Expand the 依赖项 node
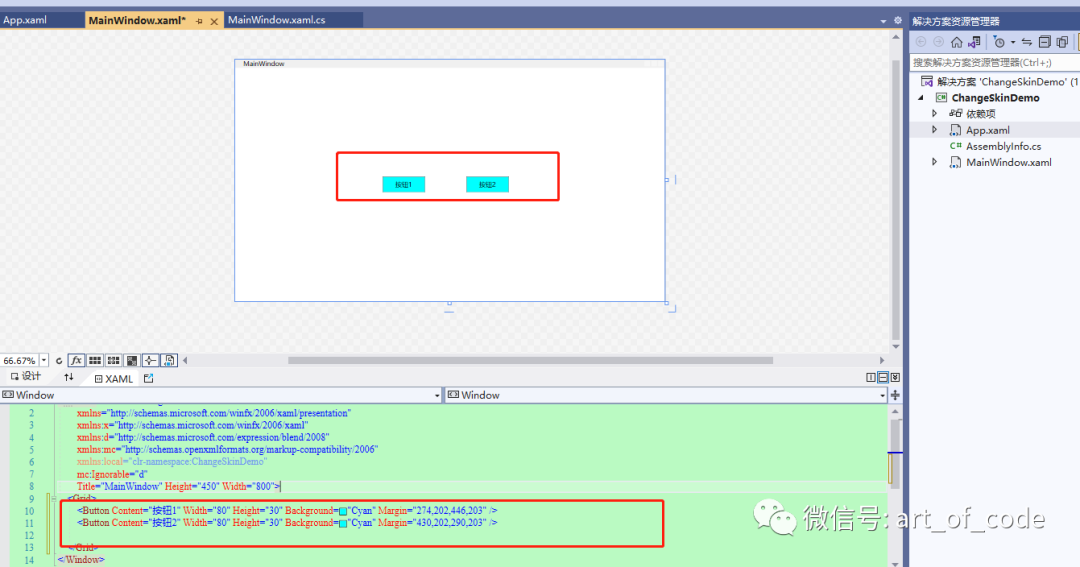Screen dimensions: 1080x567 tap(935, 114)
